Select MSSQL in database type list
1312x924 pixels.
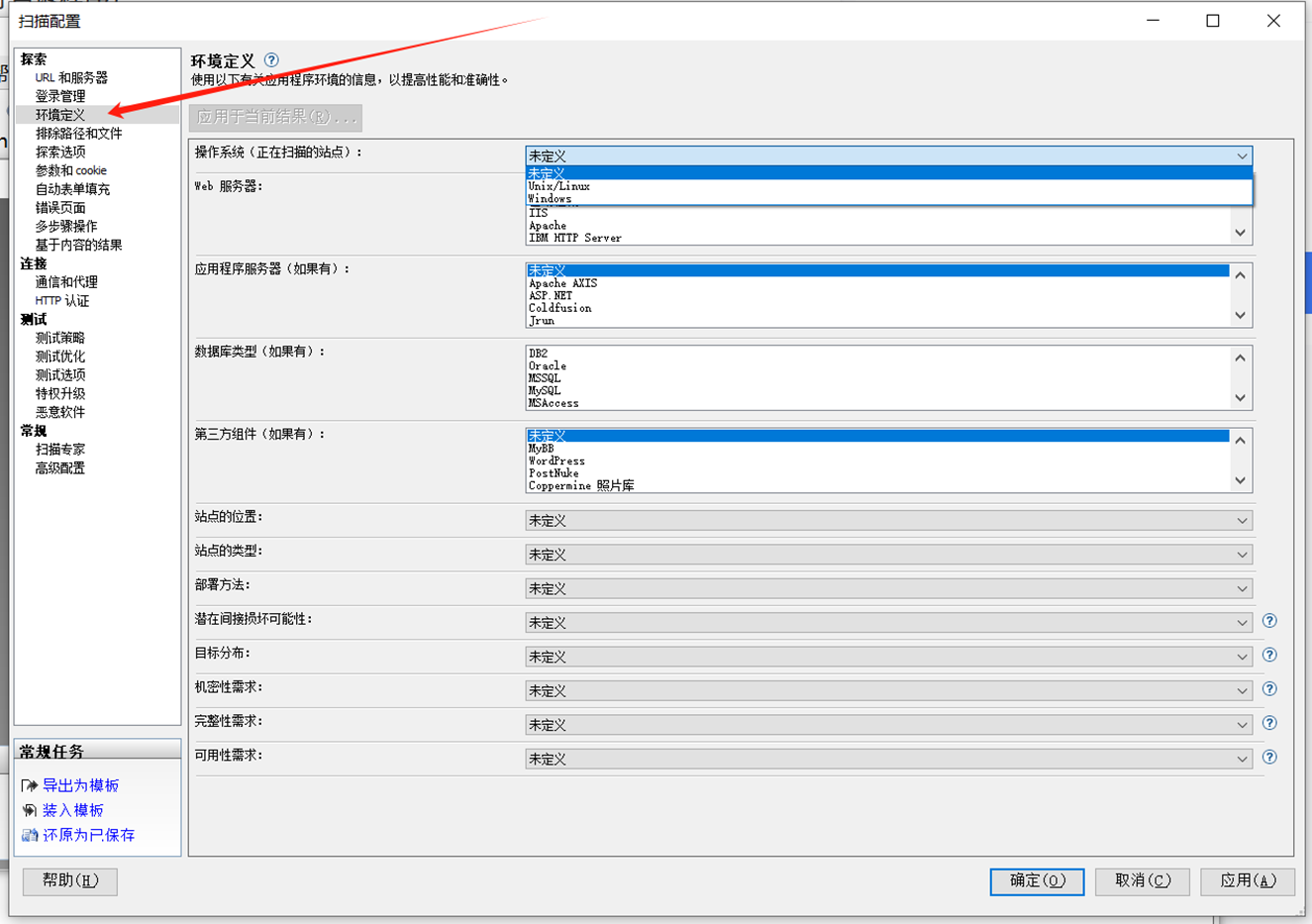[x=878, y=378]
